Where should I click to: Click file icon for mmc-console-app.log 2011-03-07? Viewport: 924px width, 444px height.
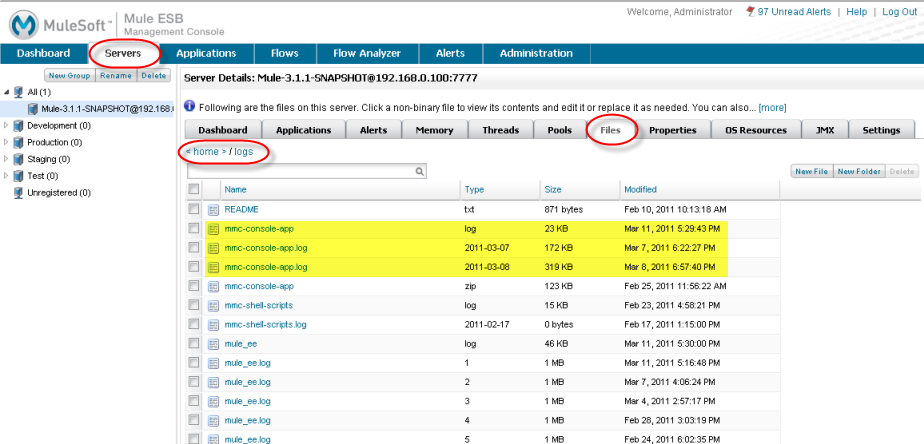213,248
